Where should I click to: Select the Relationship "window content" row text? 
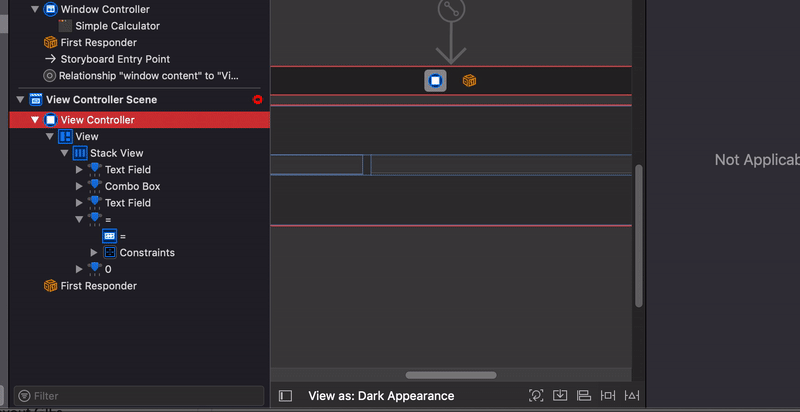[x=148, y=76]
